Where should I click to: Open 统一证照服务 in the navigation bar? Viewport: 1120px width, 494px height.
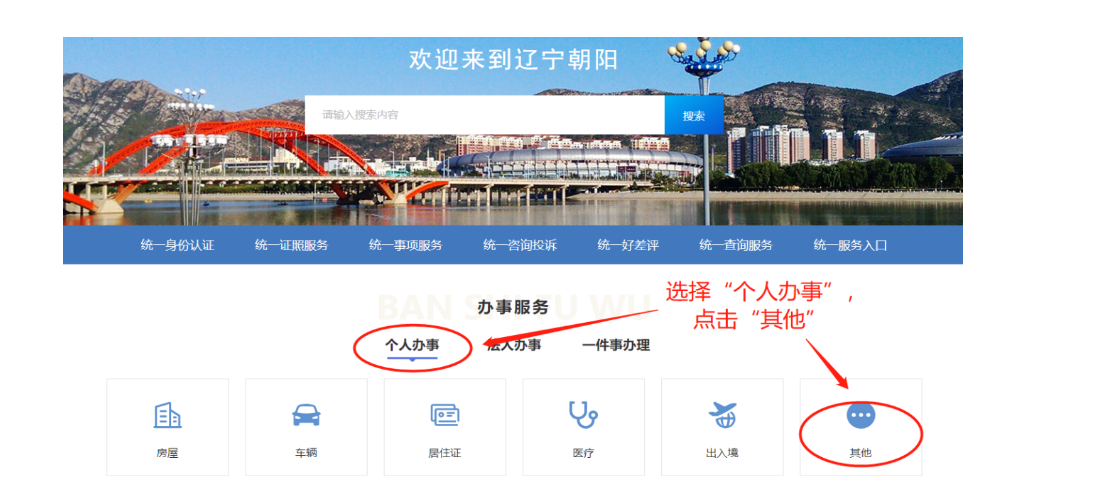(x=291, y=246)
